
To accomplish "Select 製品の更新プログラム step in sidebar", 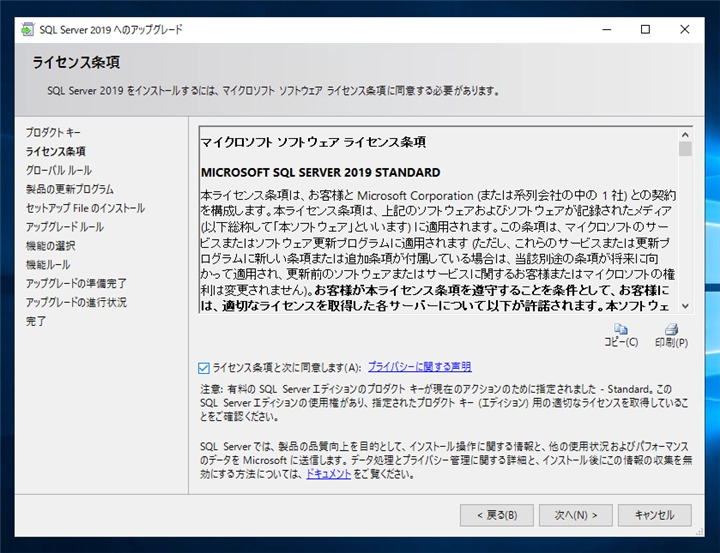I will tap(70, 189).
